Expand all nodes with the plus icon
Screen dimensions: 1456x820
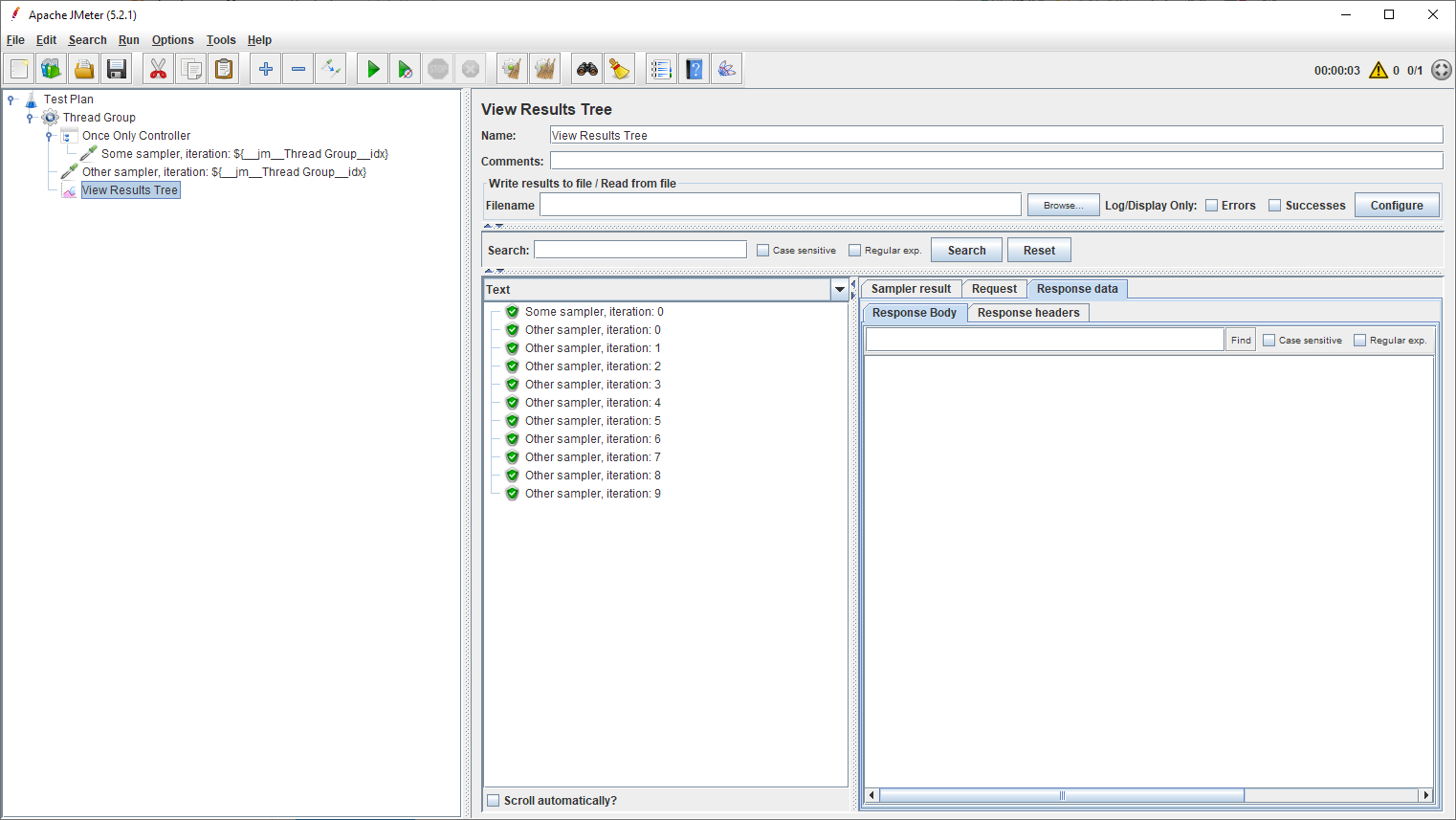pos(266,69)
